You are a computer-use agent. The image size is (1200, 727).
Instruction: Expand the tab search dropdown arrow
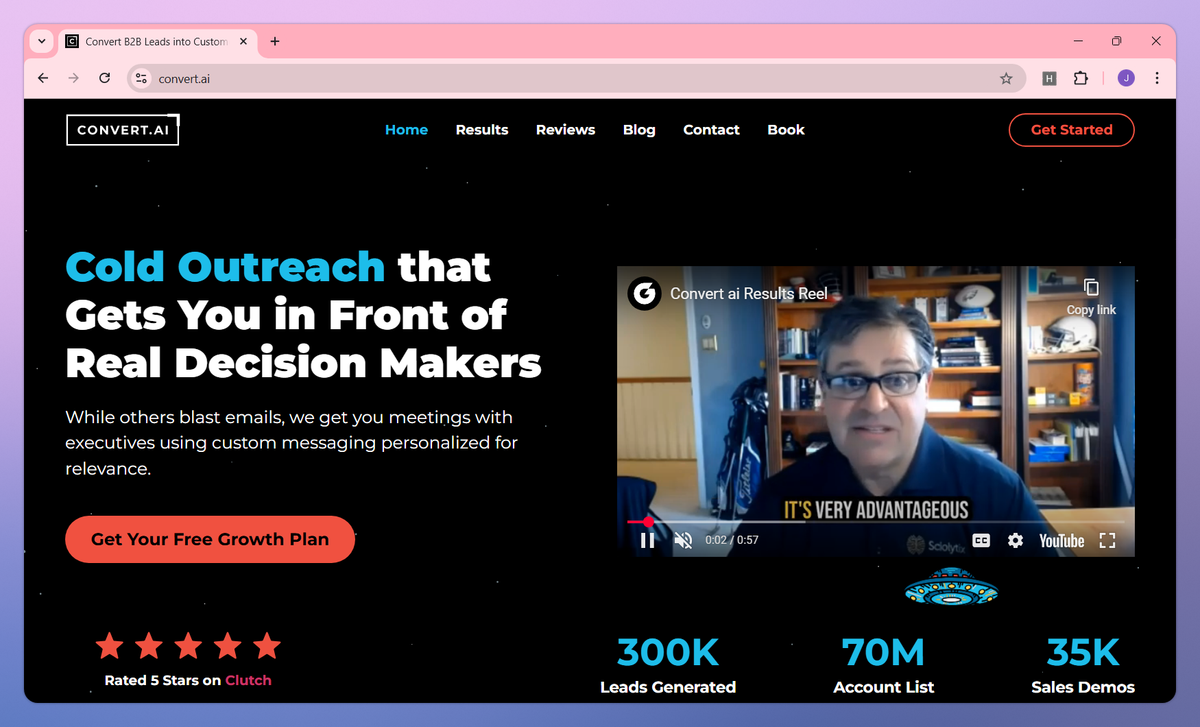(41, 41)
